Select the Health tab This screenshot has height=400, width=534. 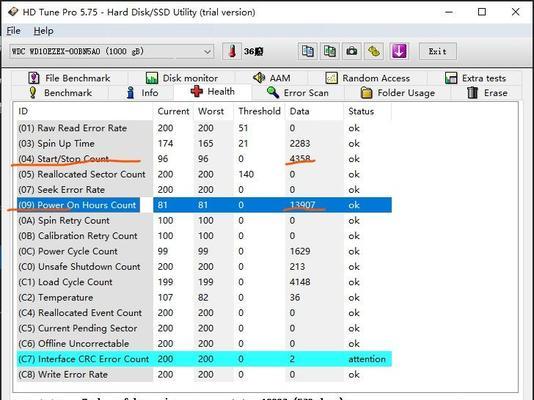[213, 92]
